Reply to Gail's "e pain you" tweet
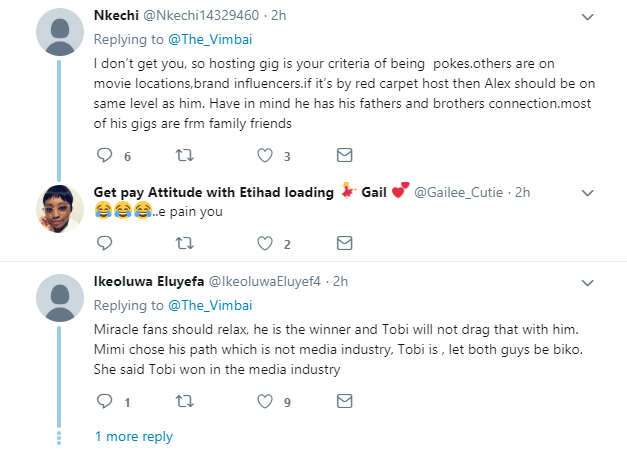 (105, 243)
